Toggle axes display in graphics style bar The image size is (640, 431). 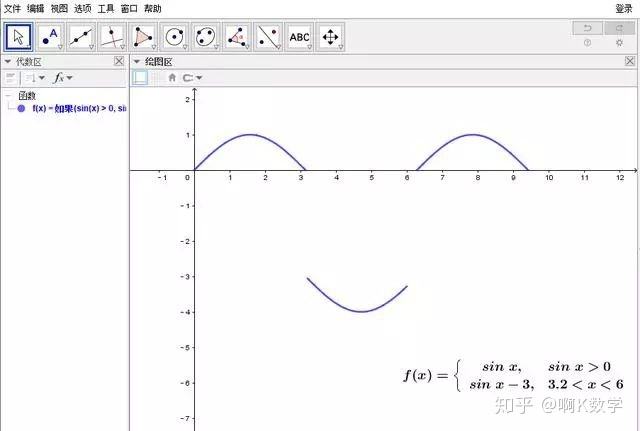pos(140,78)
